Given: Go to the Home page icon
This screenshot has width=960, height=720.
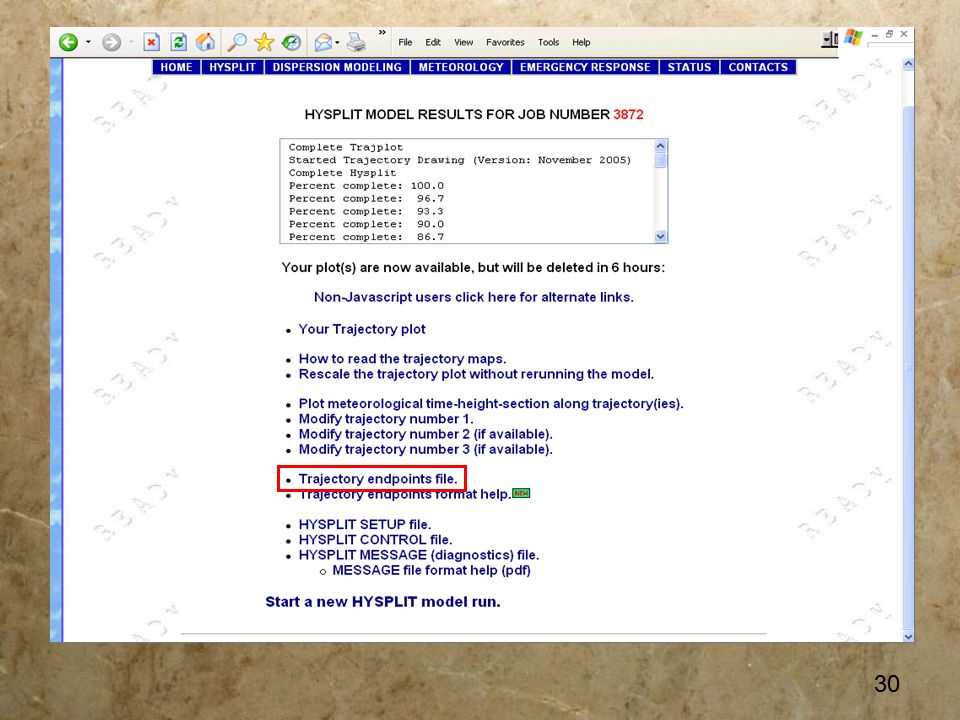Looking at the screenshot, I should (x=205, y=42).
